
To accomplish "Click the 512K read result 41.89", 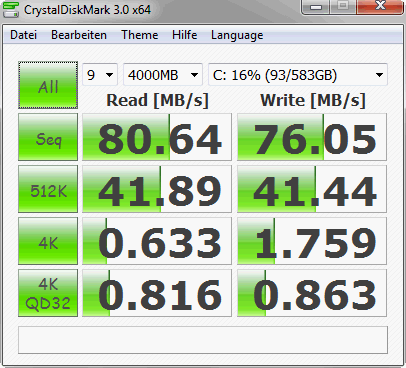I will (x=157, y=189).
